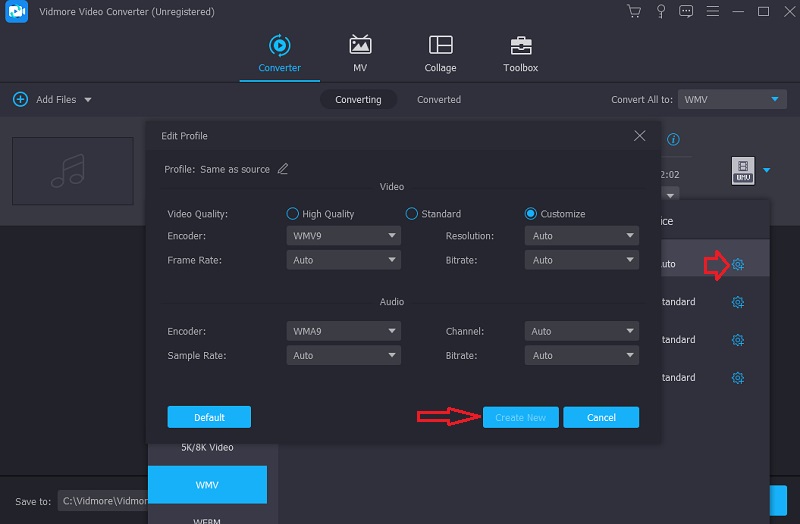
Task: Open the shopping cart purchase icon
Action: tap(633, 12)
